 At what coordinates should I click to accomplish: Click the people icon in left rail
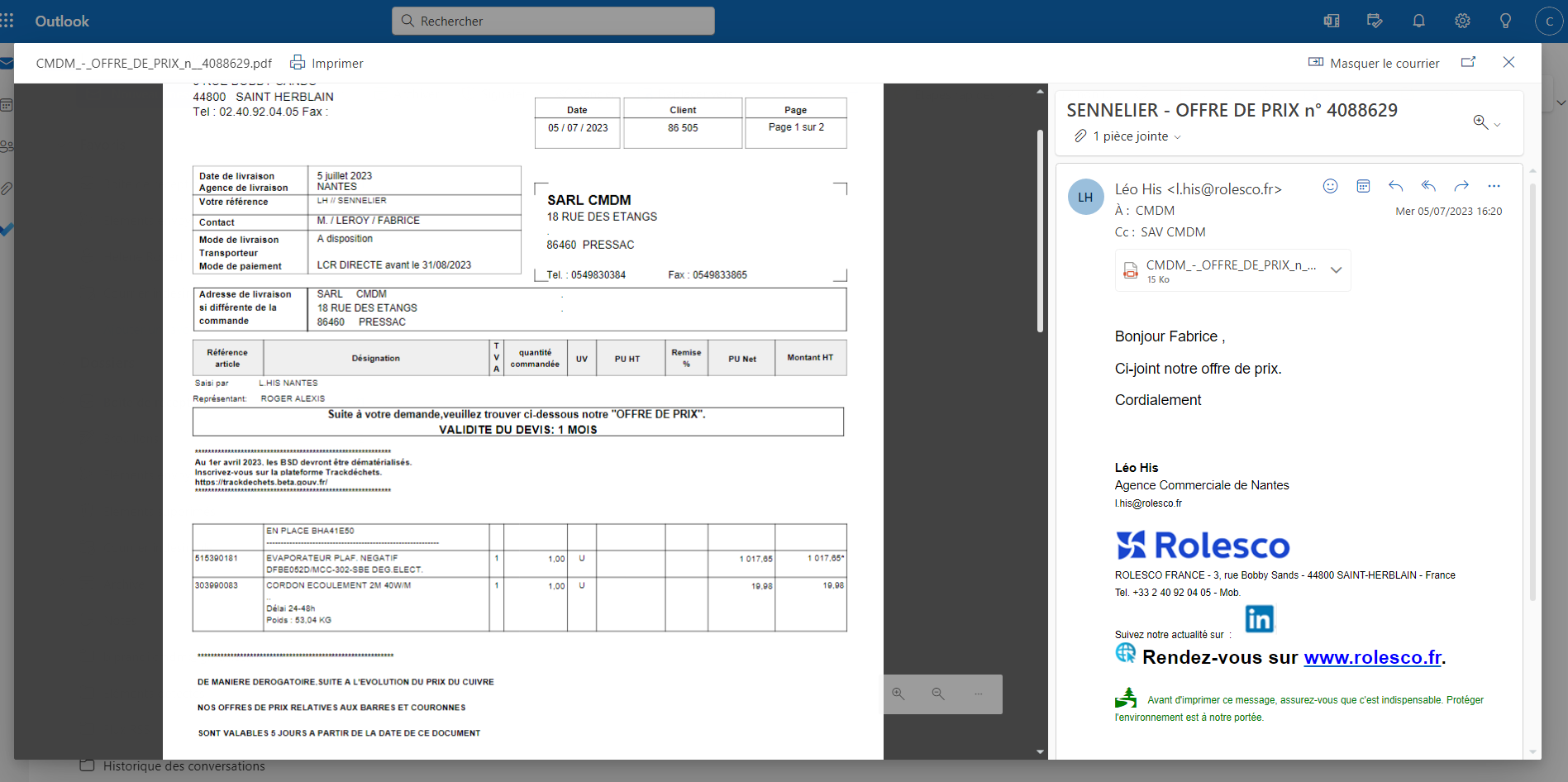[x=7, y=146]
